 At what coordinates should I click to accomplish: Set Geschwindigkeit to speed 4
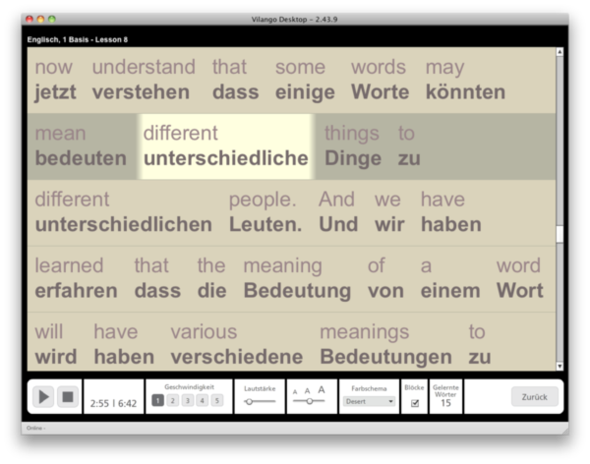pos(202,401)
